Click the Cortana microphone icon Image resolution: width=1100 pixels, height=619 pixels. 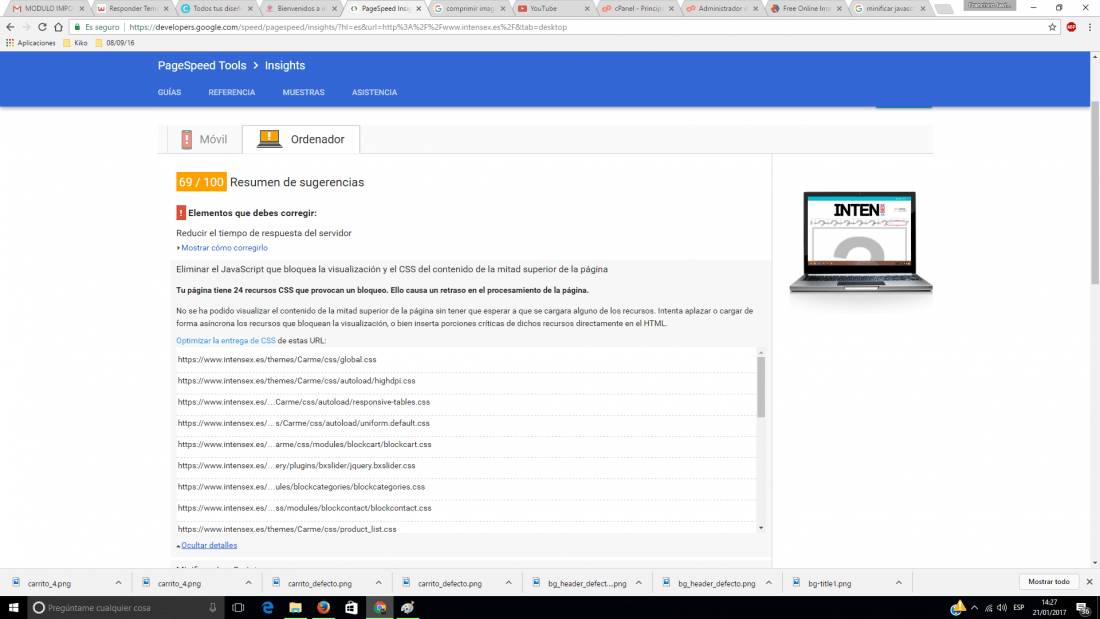pos(213,607)
